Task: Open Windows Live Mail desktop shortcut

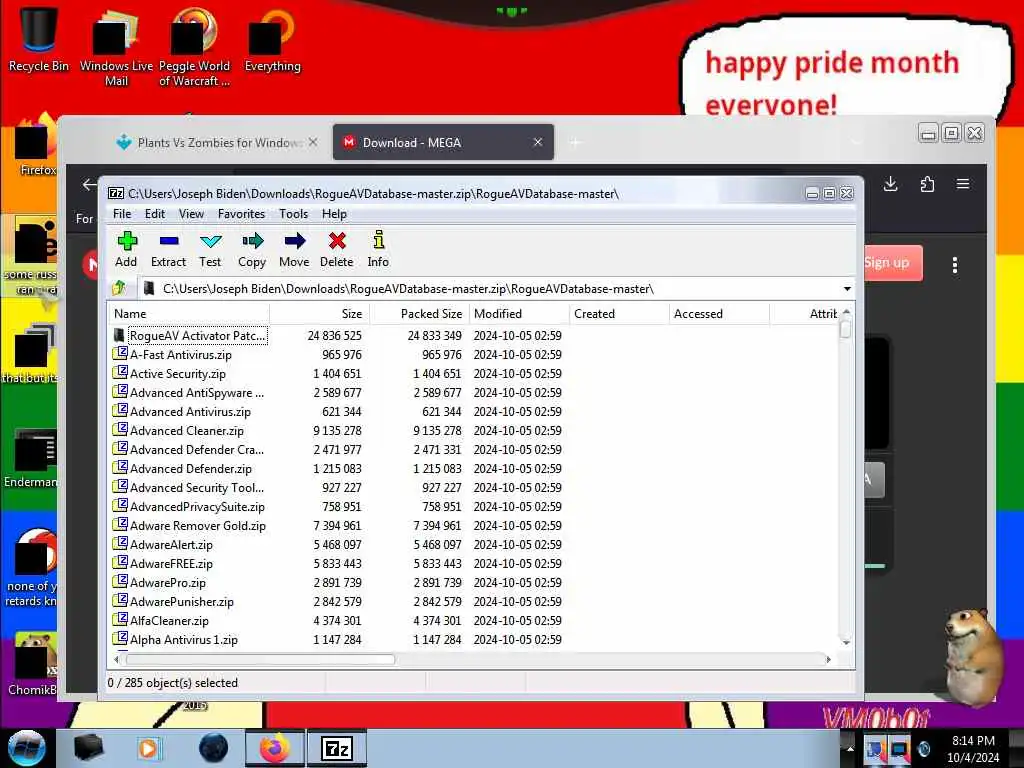Action: click(116, 47)
